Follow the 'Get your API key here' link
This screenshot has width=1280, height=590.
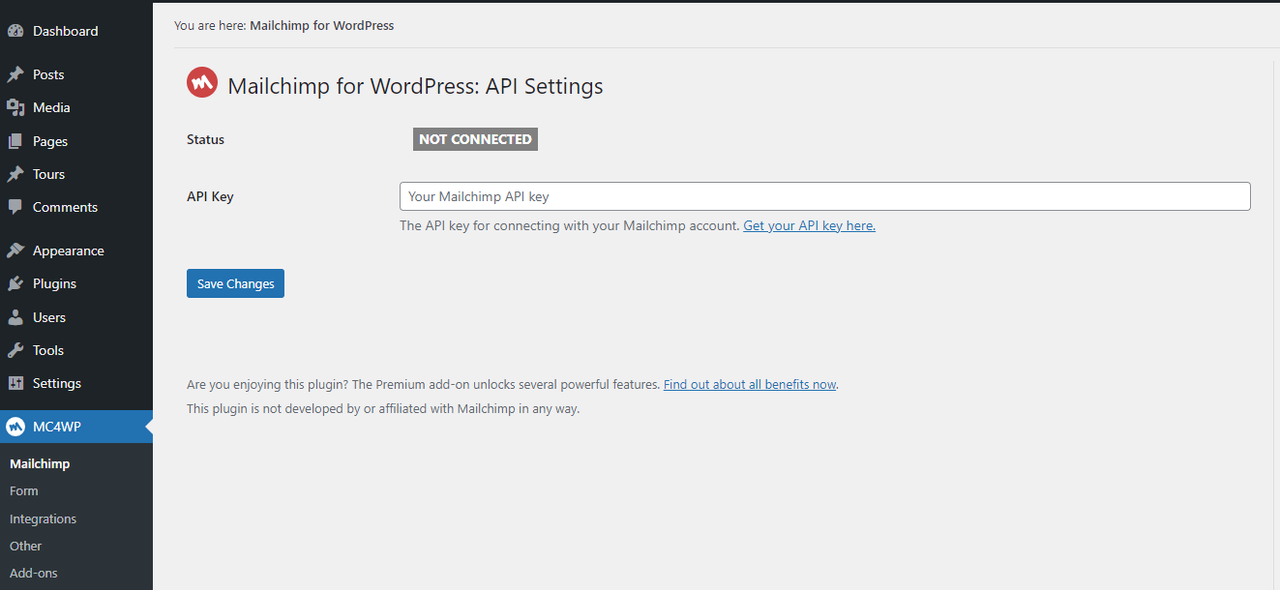point(809,226)
